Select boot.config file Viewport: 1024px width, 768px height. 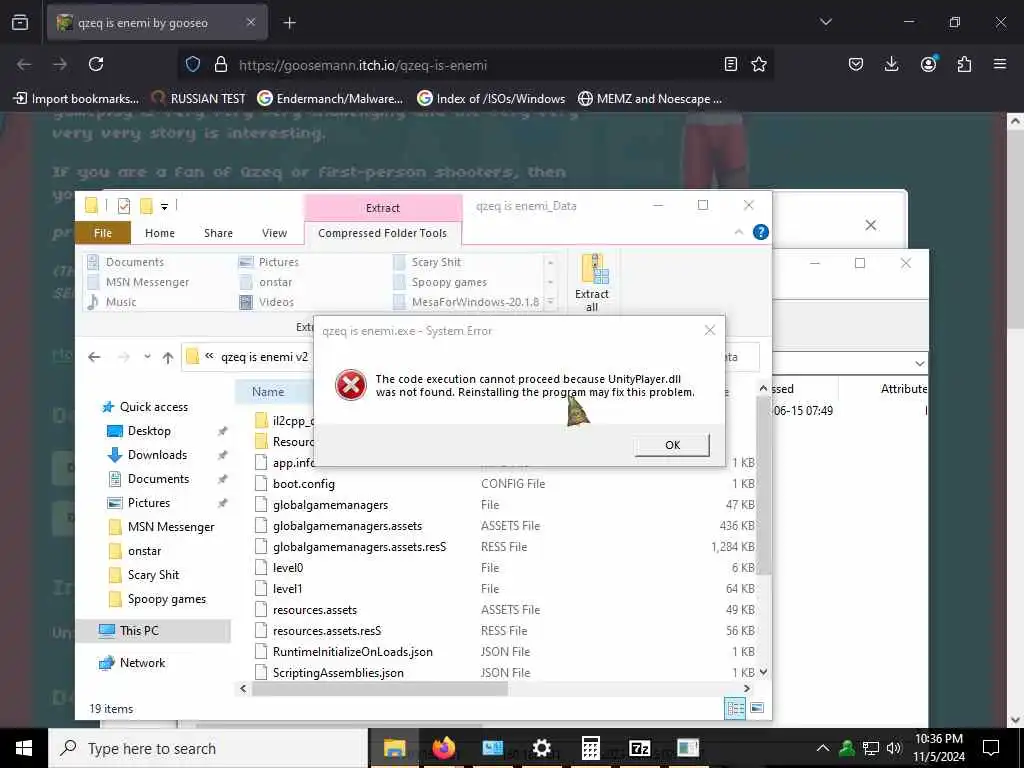[304, 484]
